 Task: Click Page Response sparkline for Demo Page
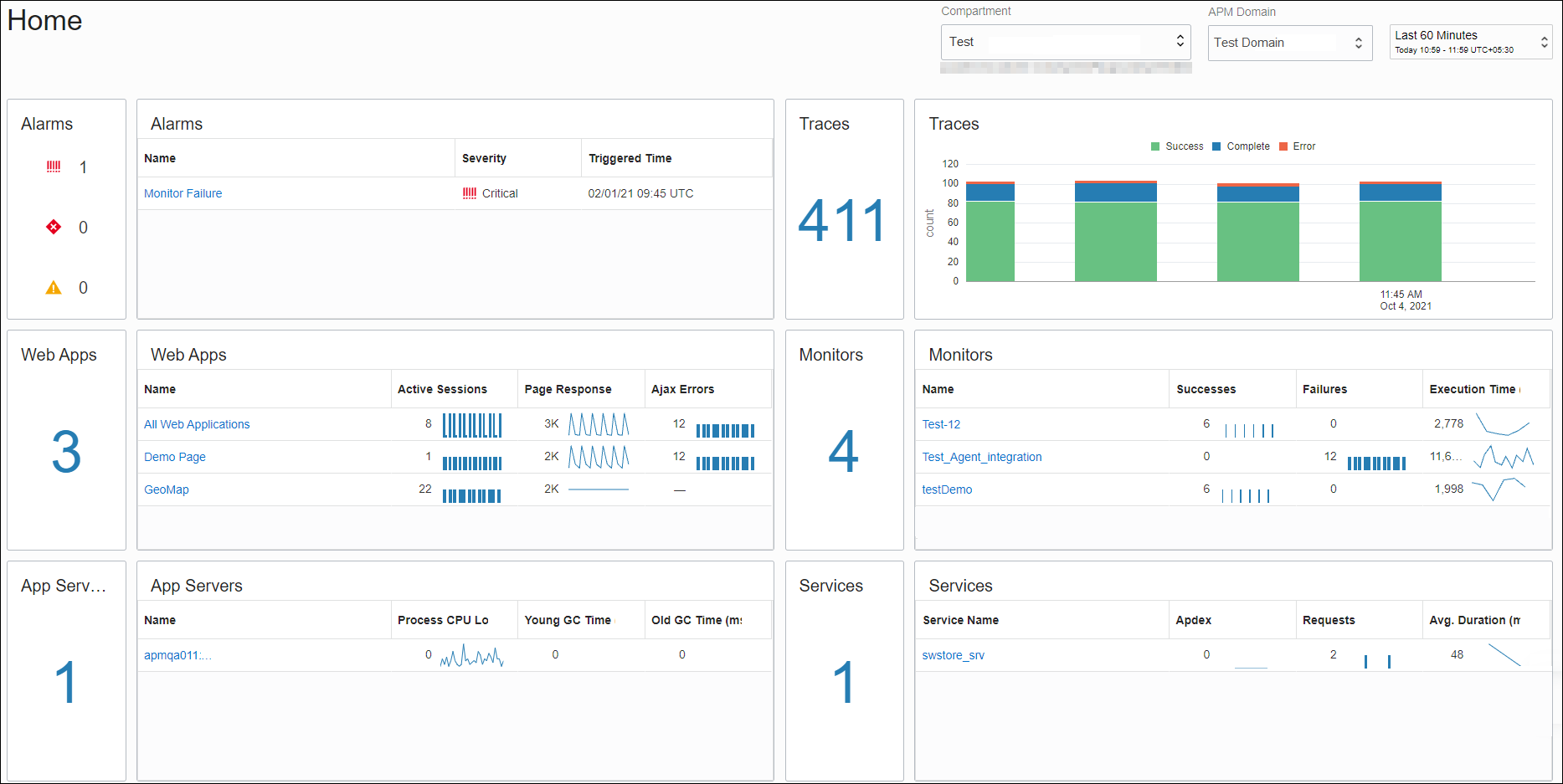tap(598, 457)
